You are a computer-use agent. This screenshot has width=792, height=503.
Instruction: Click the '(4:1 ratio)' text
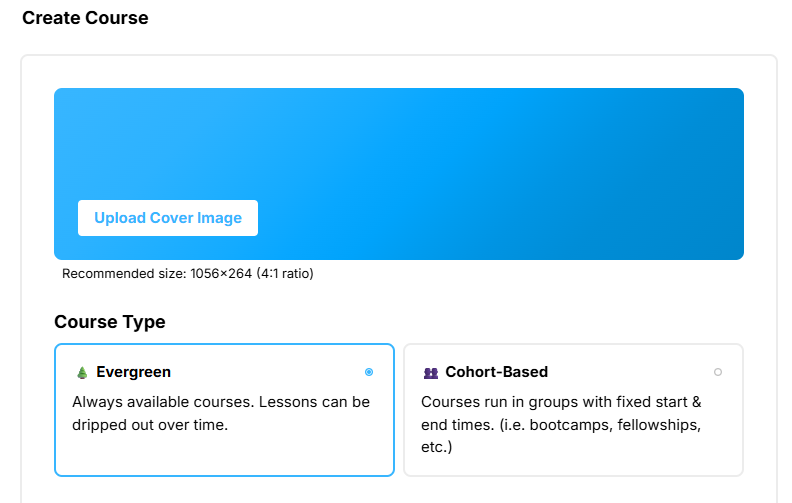[x=285, y=274]
